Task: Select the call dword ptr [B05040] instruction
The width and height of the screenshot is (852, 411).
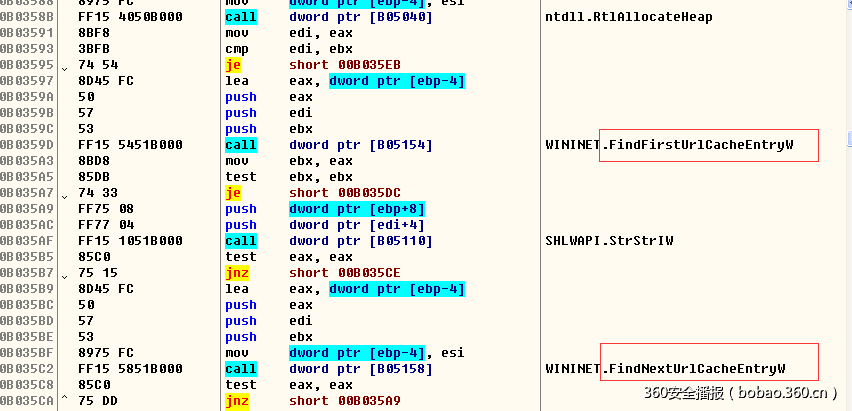Action: [329, 17]
